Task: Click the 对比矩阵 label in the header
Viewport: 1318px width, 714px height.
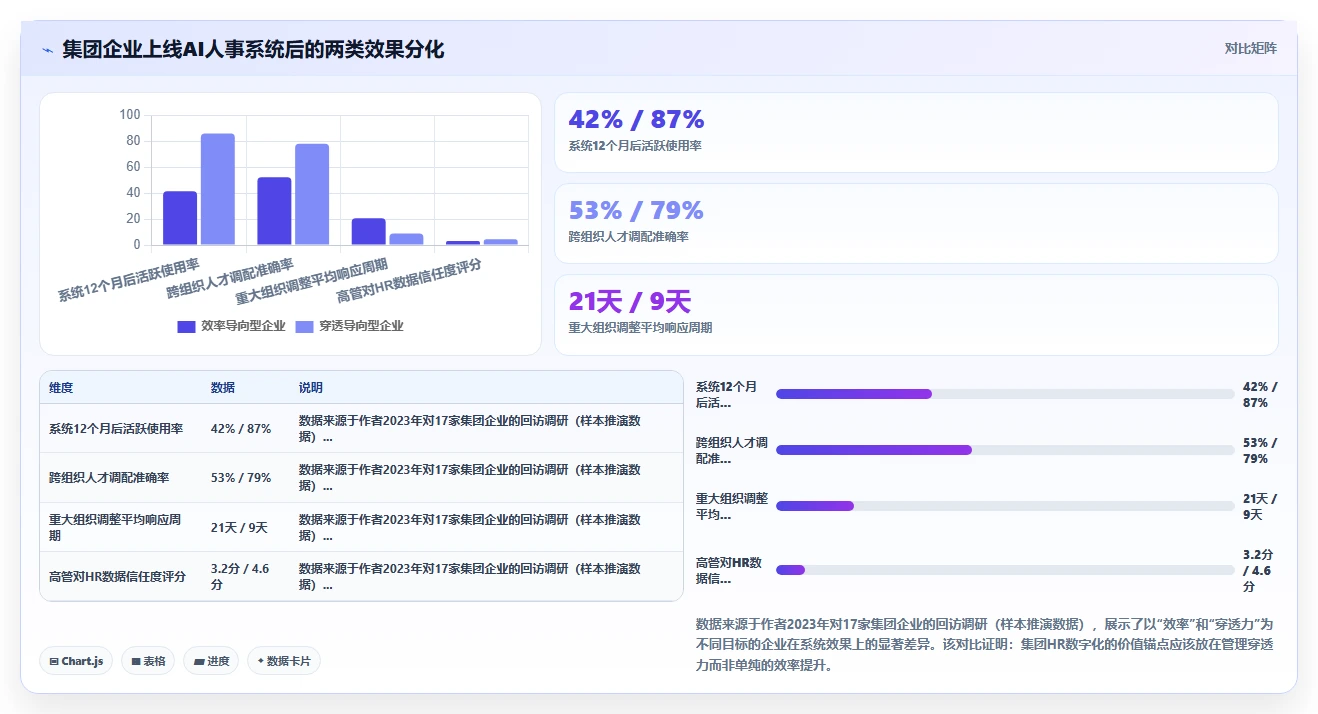Action: click(x=1250, y=48)
